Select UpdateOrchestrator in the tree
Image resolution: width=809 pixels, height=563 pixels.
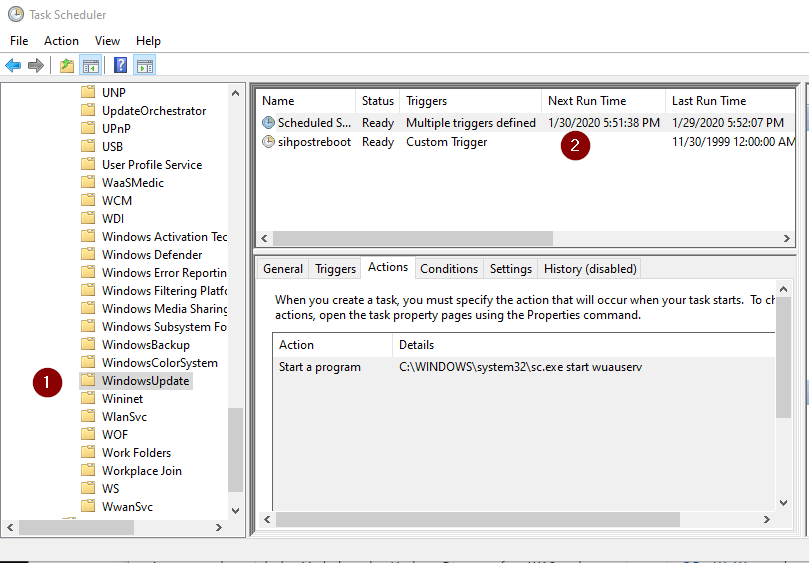pyautogui.click(x=154, y=110)
